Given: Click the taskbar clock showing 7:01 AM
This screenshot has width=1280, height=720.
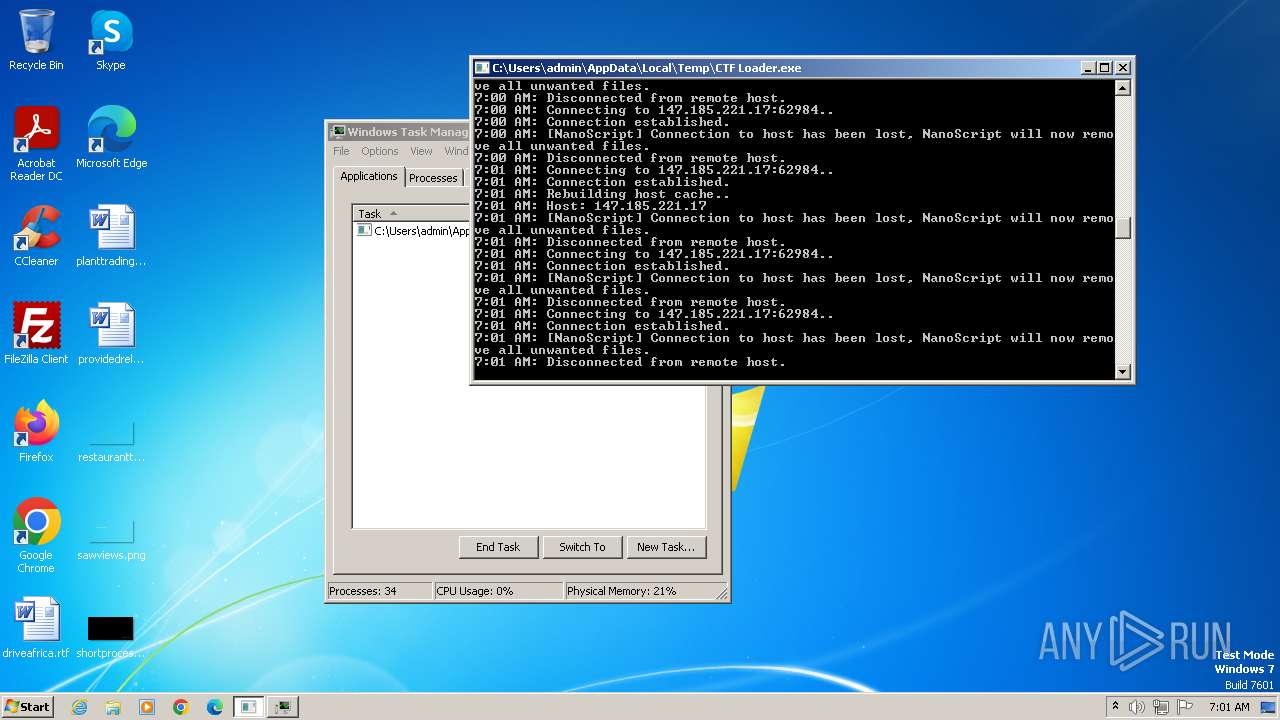Looking at the screenshot, I should [1229, 707].
